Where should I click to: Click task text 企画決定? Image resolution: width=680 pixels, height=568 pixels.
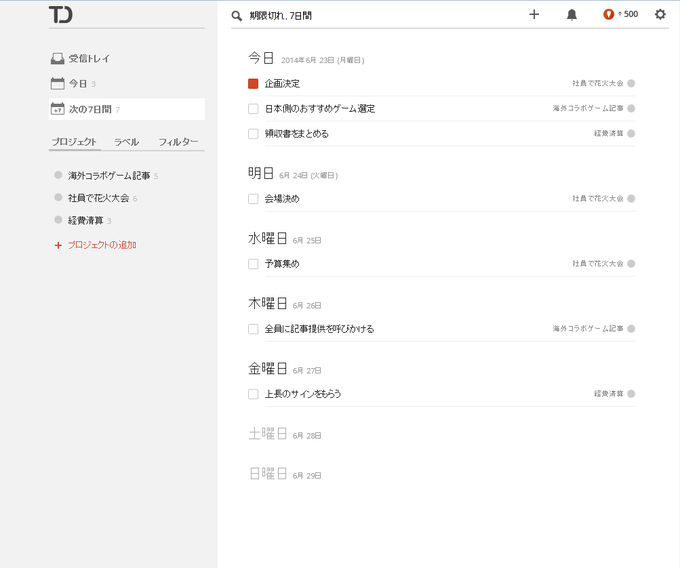tap(282, 84)
